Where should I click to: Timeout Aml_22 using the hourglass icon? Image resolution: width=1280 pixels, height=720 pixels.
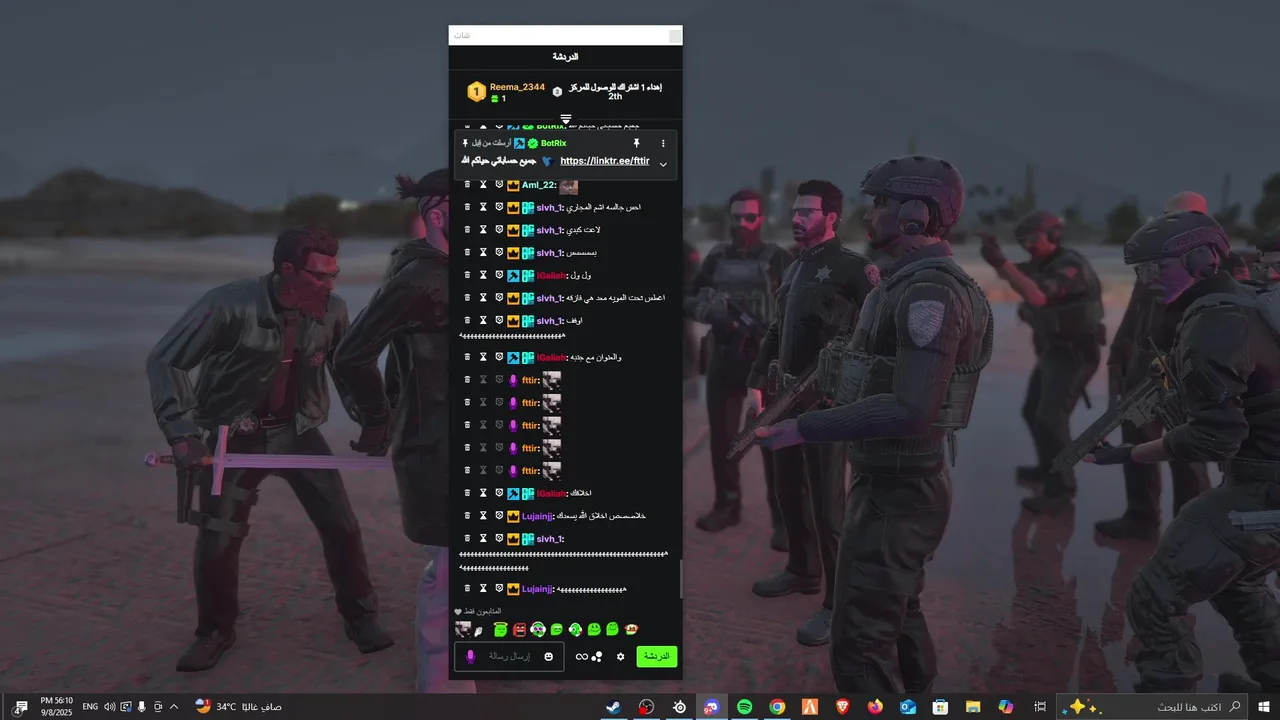click(x=483, y=185)
